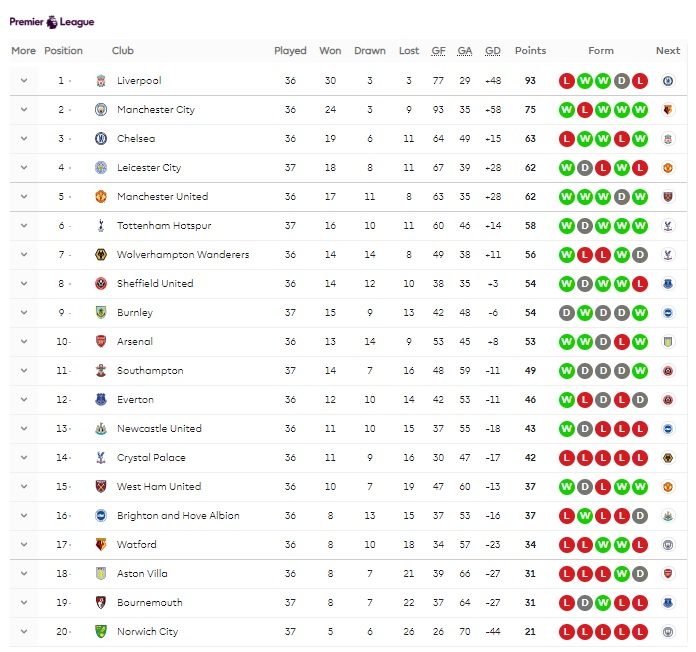This screenshot has width=696, height=652.
Task: Click Aston Villa's next opponent Arsenal badge
Action: 668,573
